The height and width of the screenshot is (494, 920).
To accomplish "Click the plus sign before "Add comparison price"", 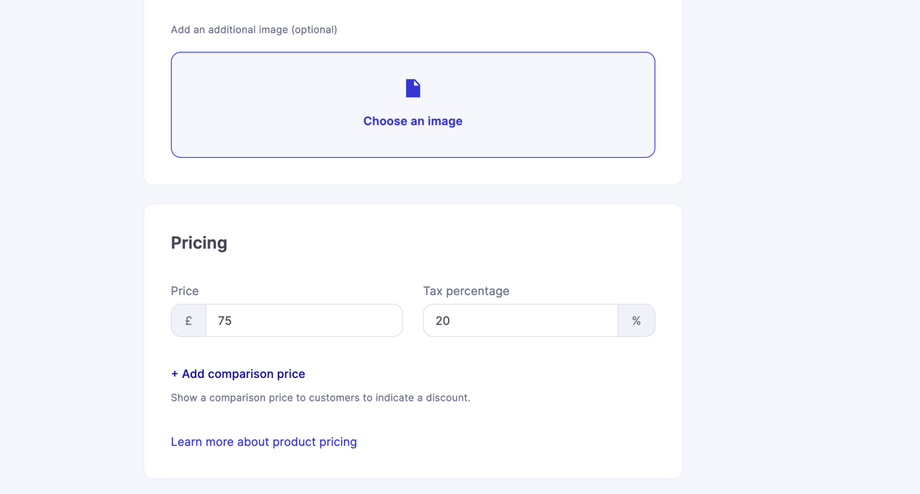I will 175,374.
